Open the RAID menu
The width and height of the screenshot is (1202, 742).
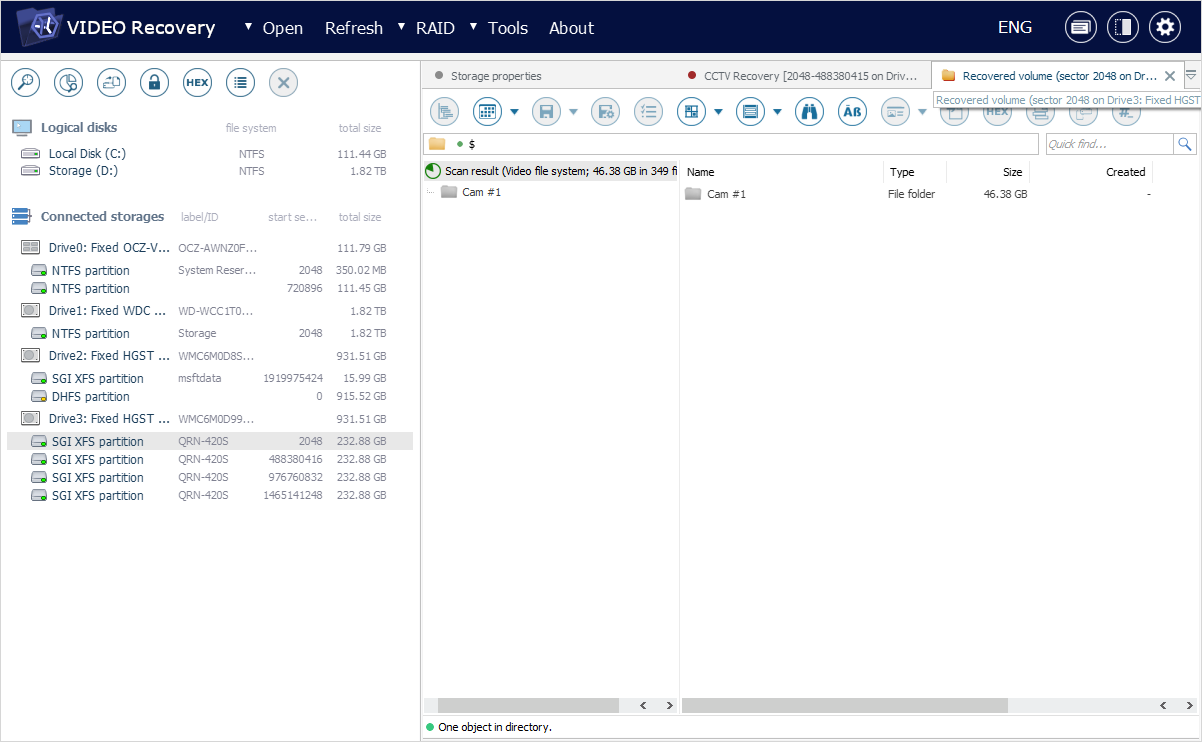pyautogui.click(x=435, y=28)
